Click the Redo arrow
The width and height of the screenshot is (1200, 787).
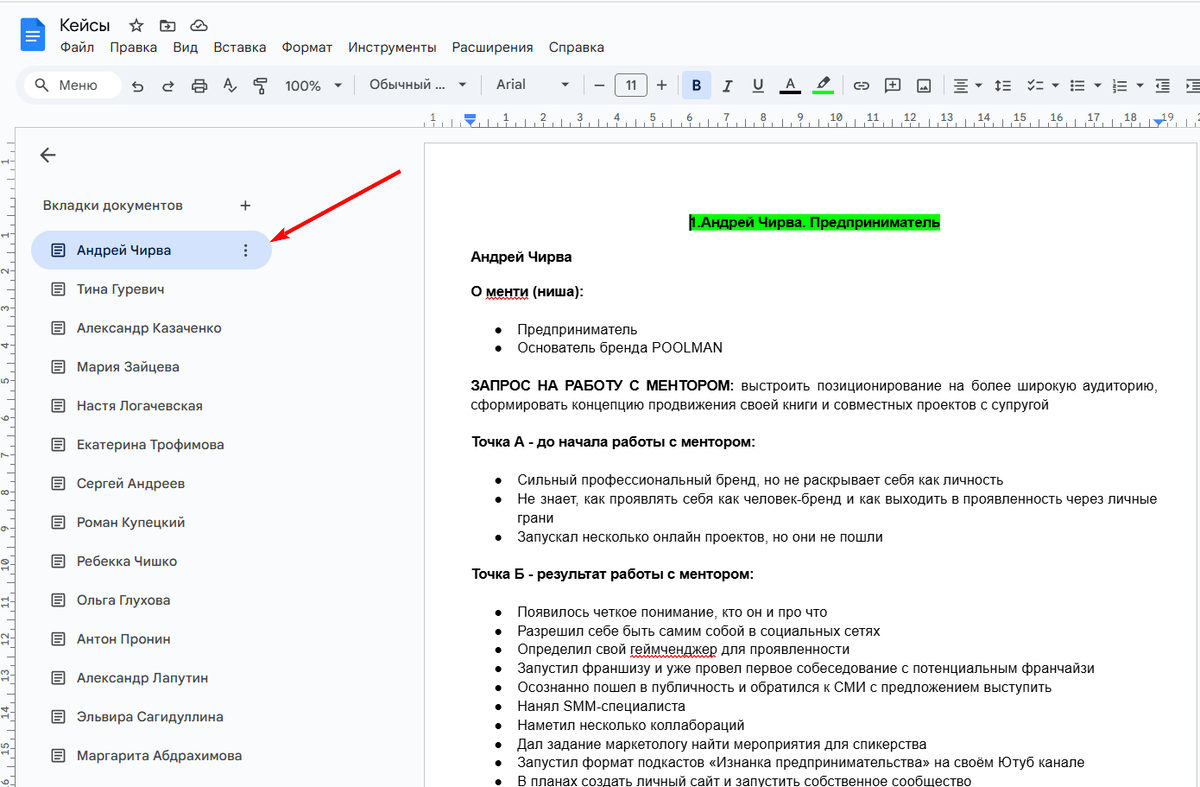tap(168, 86)
